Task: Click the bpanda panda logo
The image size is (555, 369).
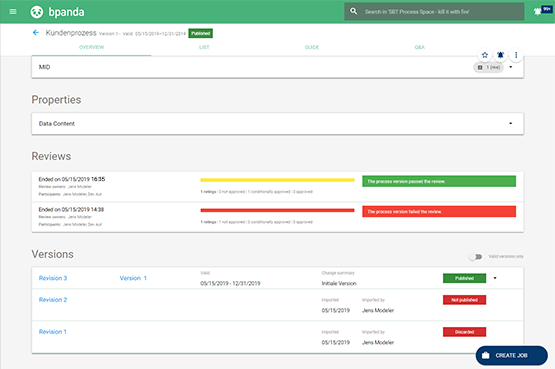Action: coord(37,12)
